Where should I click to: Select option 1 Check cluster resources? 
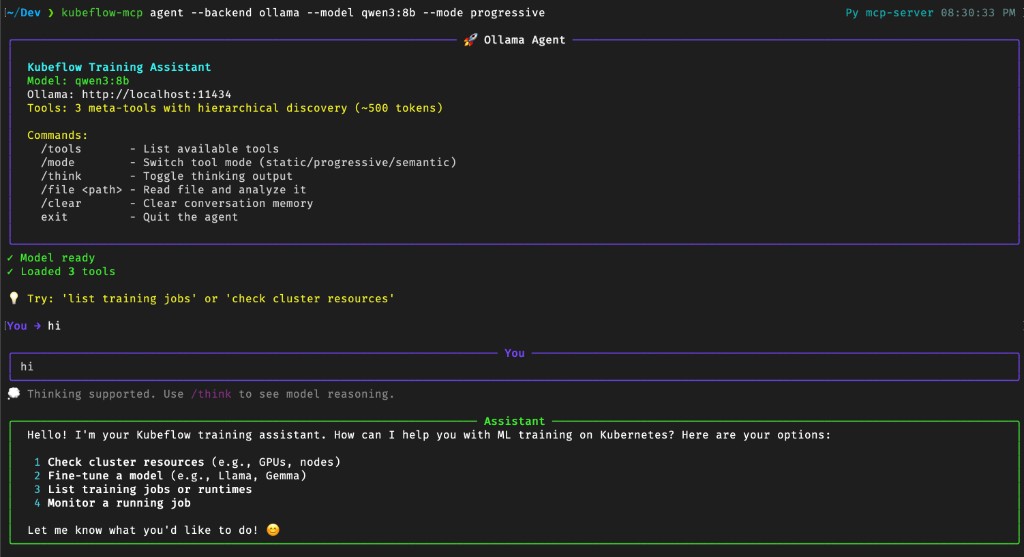(x=187, y=462)
